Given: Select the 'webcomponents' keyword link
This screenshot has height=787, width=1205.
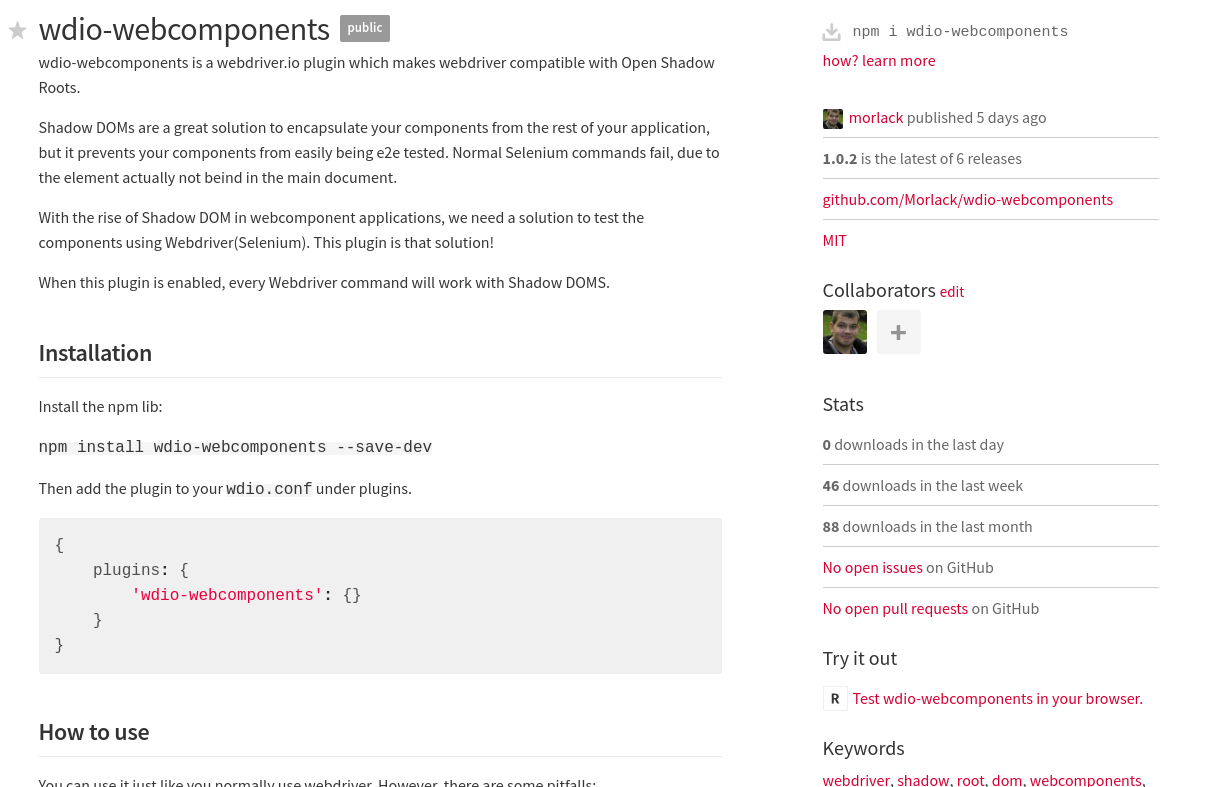Looking at the screenshot, I should point(1086,780).
